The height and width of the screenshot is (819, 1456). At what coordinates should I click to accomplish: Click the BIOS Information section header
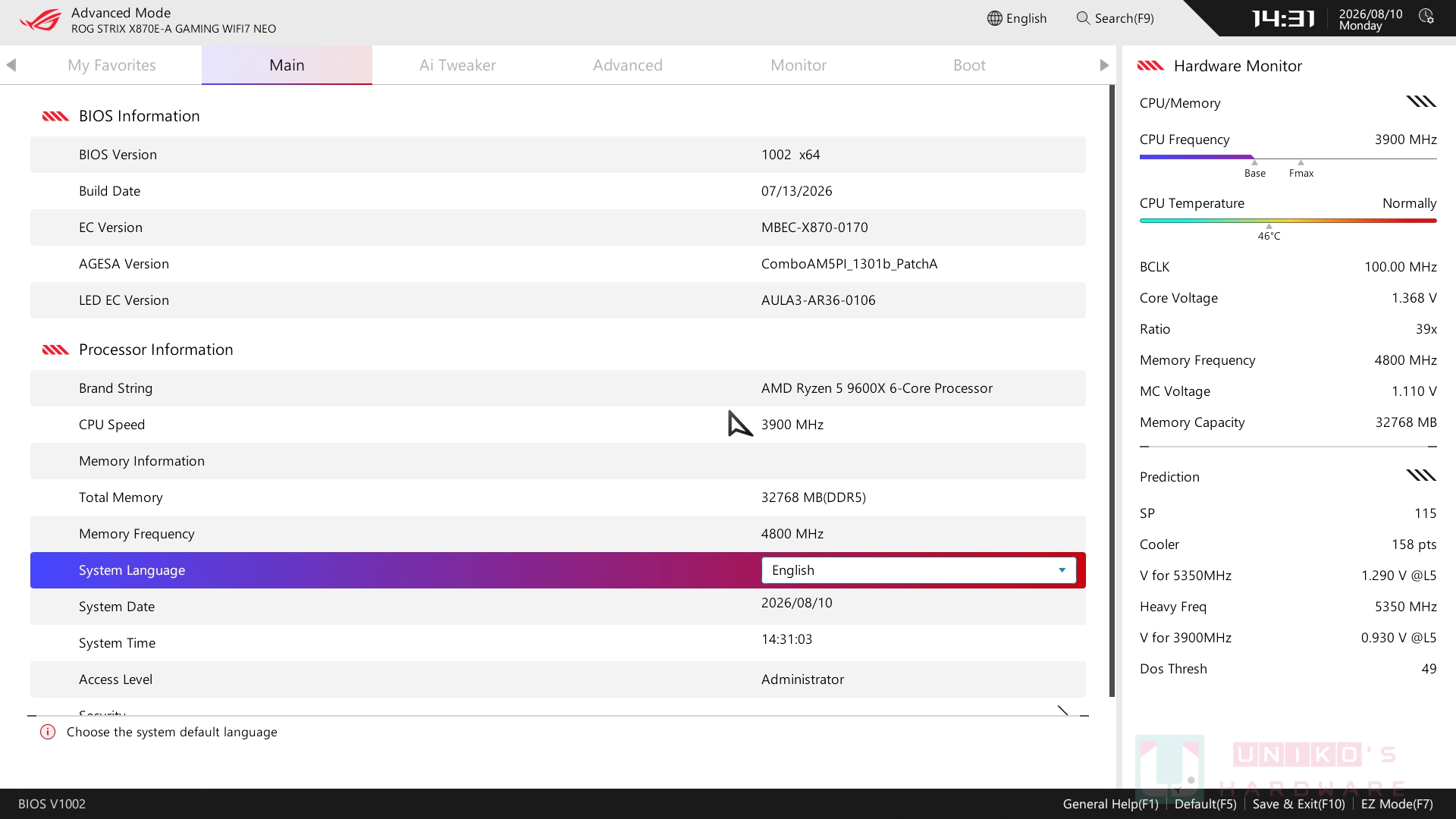click(139, 116)
